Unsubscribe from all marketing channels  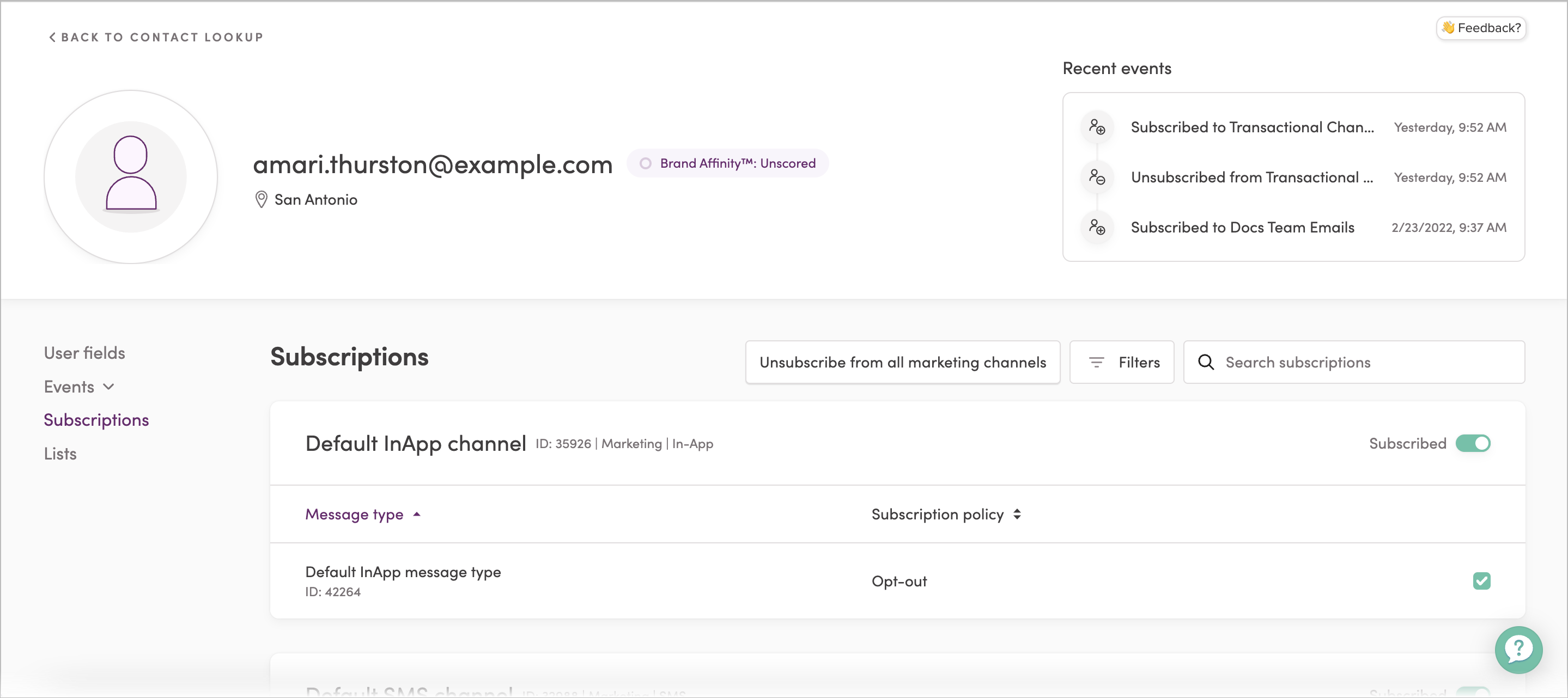[x=902, y=362]
